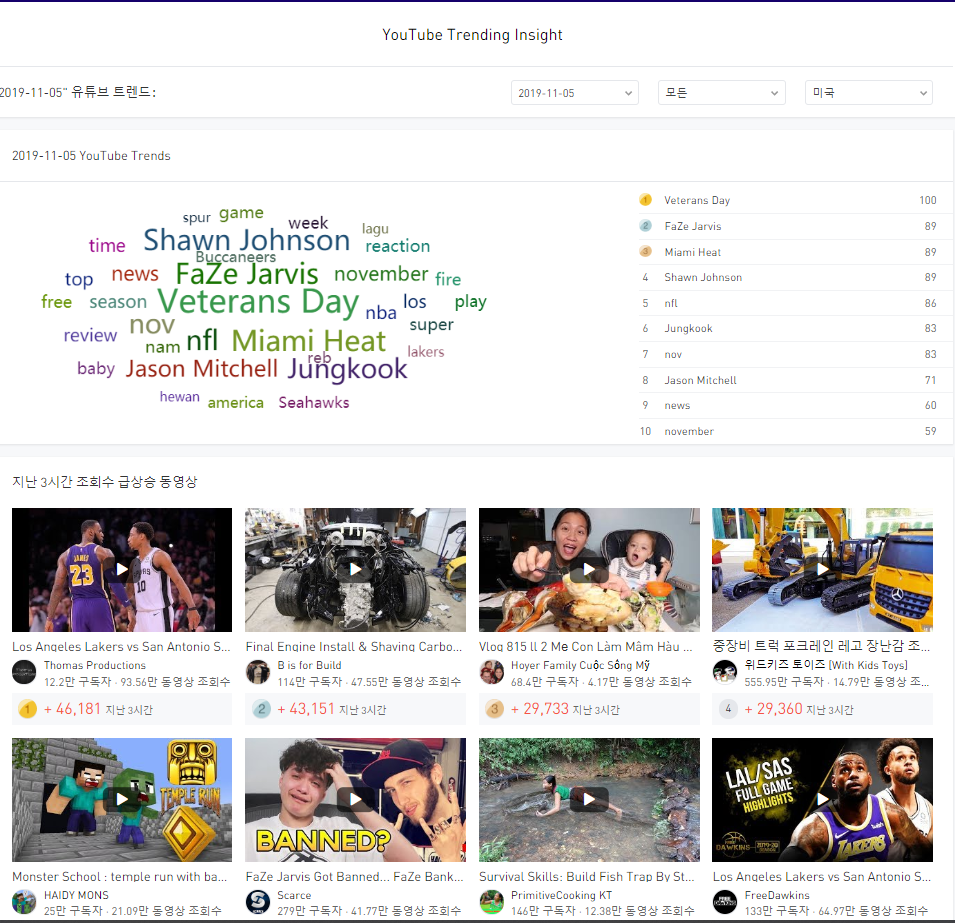Select Veterans Day in the ranking list
Image resolution: width=955 pixels, height=923 pixels.
coord(697,200)
